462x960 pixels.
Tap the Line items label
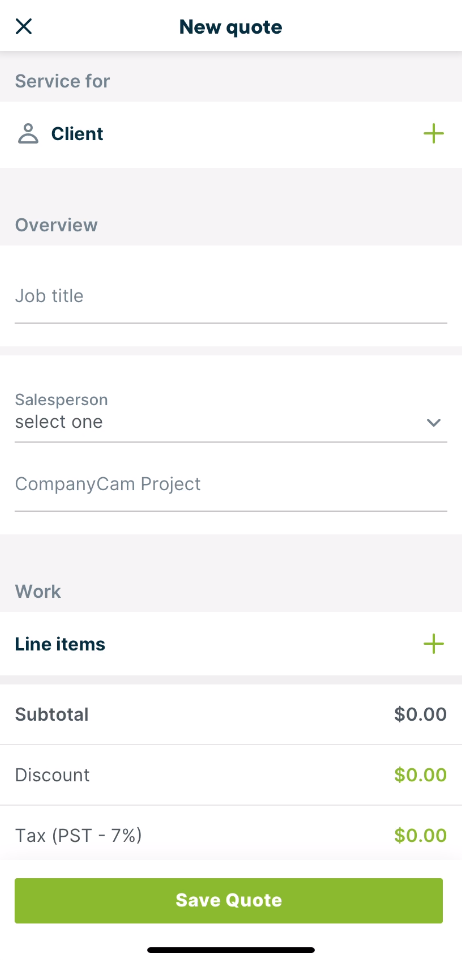pyautogui.click(x=60, y=644)
